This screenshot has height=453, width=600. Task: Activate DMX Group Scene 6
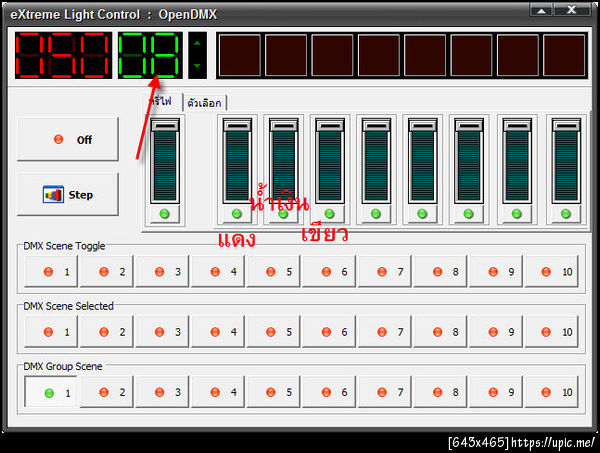[329, 392]
